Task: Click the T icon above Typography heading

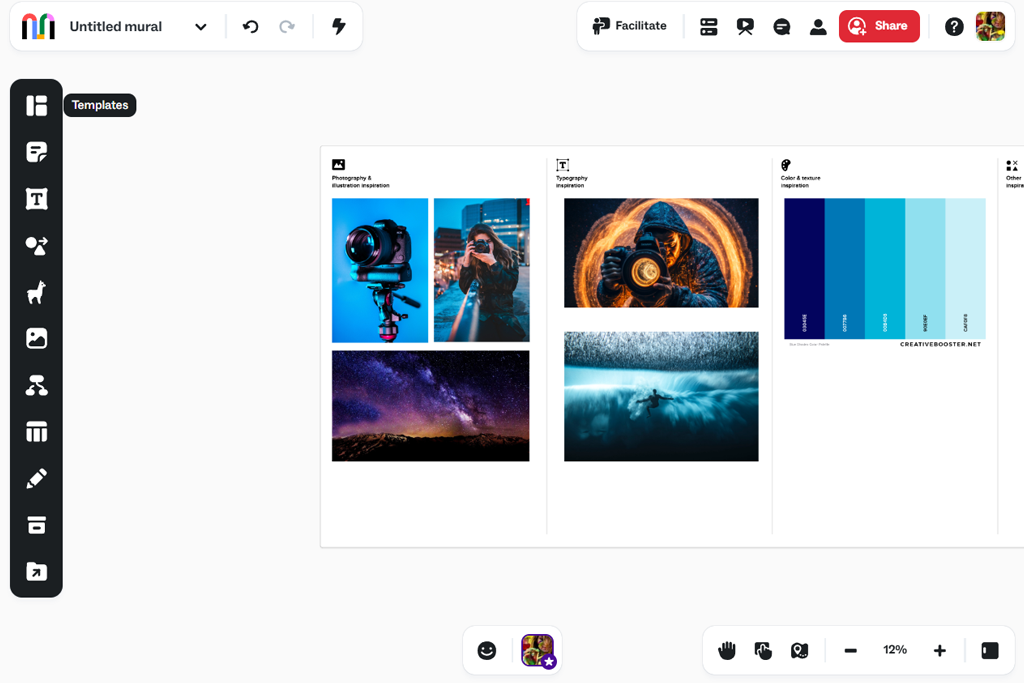Action: point(562,165)
